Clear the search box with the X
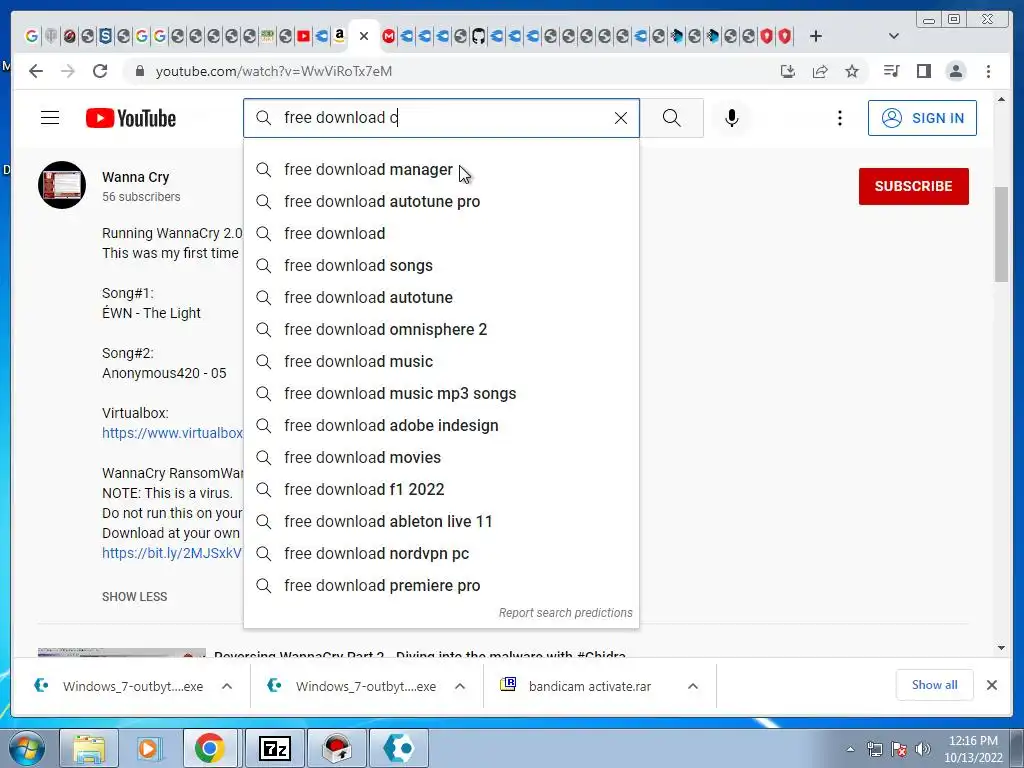 tap(620, 118)
